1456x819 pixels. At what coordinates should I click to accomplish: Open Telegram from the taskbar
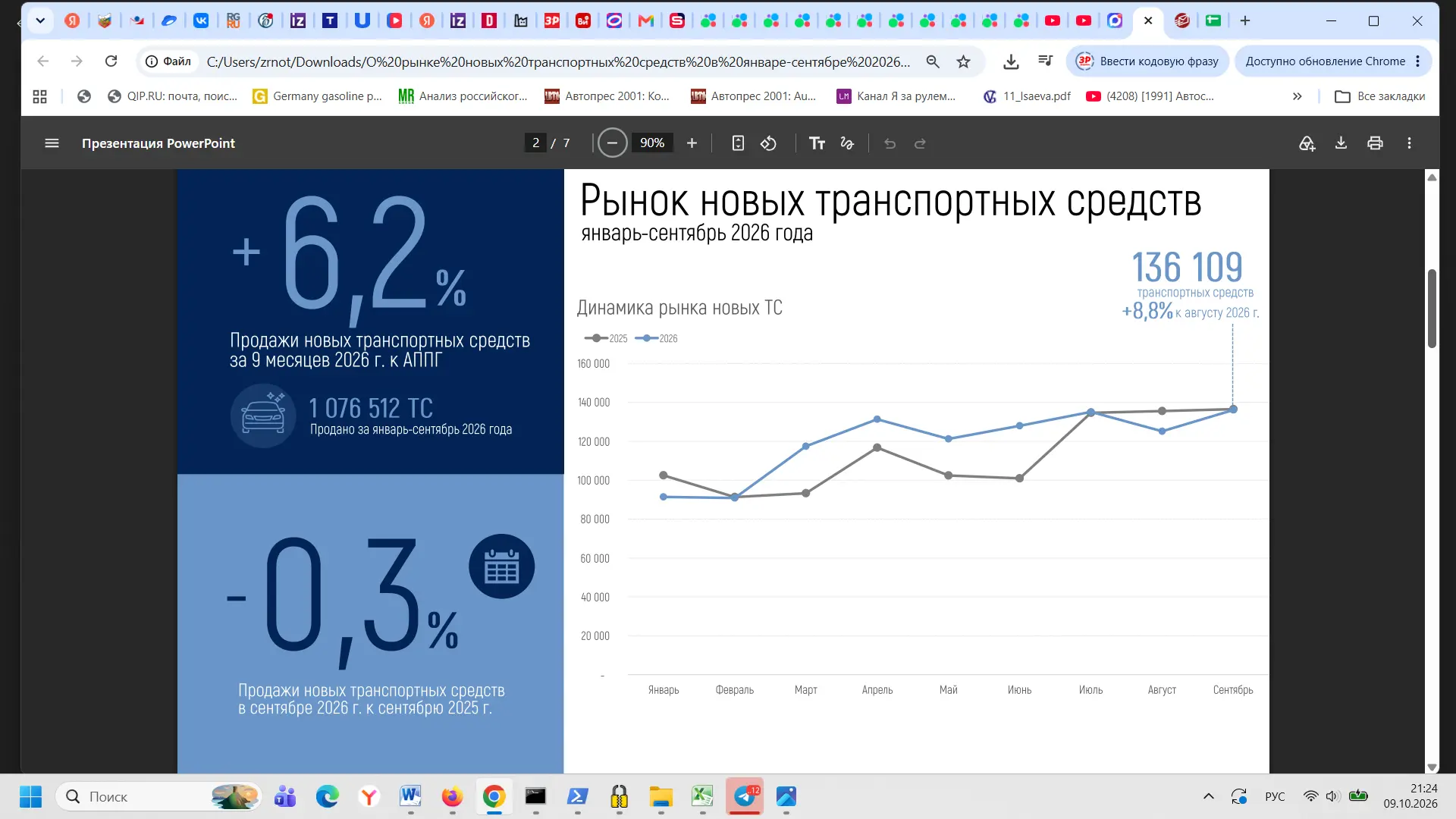pyautogui.click(x=745, y=796)
